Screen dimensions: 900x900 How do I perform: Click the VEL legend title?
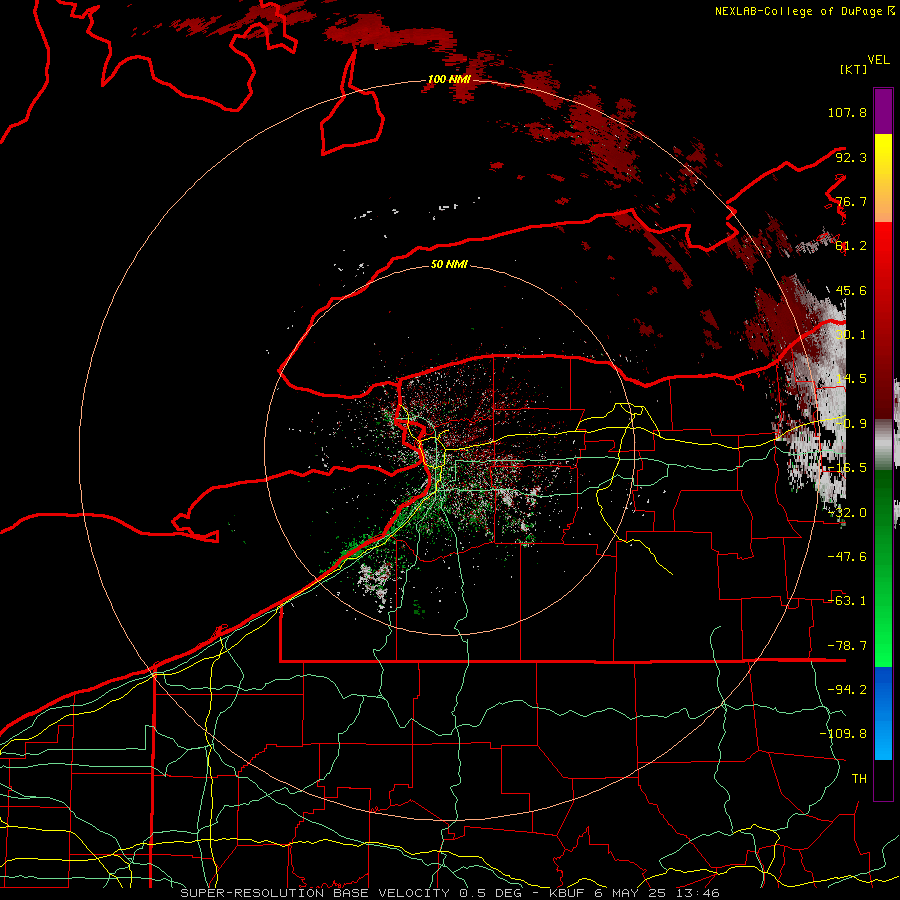pyautogui.click(x=878, y=60)
